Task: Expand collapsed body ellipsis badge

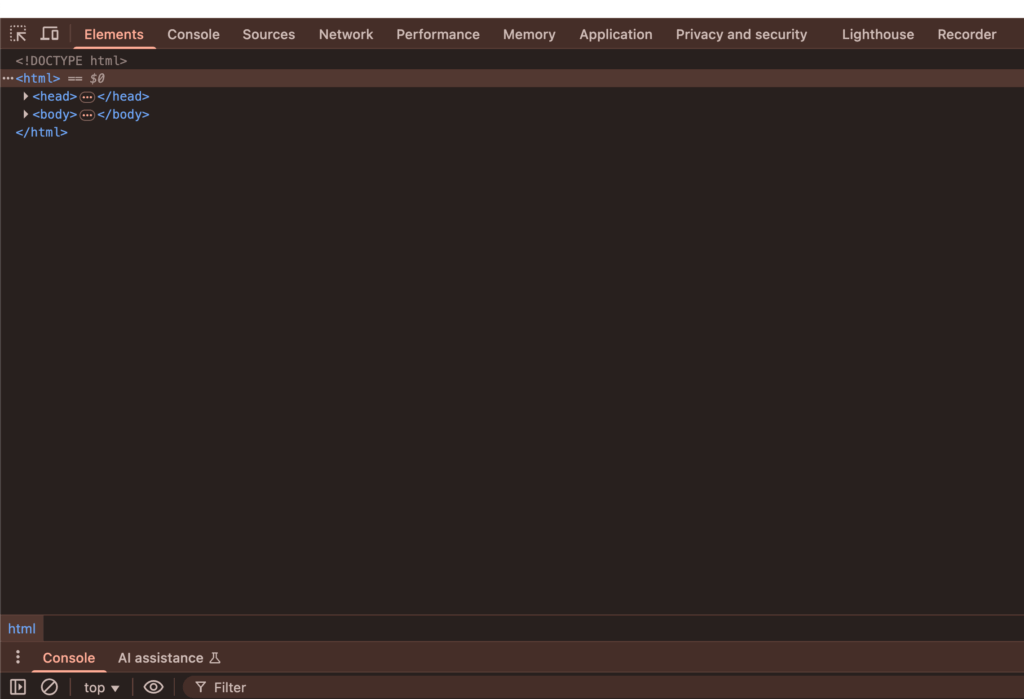Action: 87,115
